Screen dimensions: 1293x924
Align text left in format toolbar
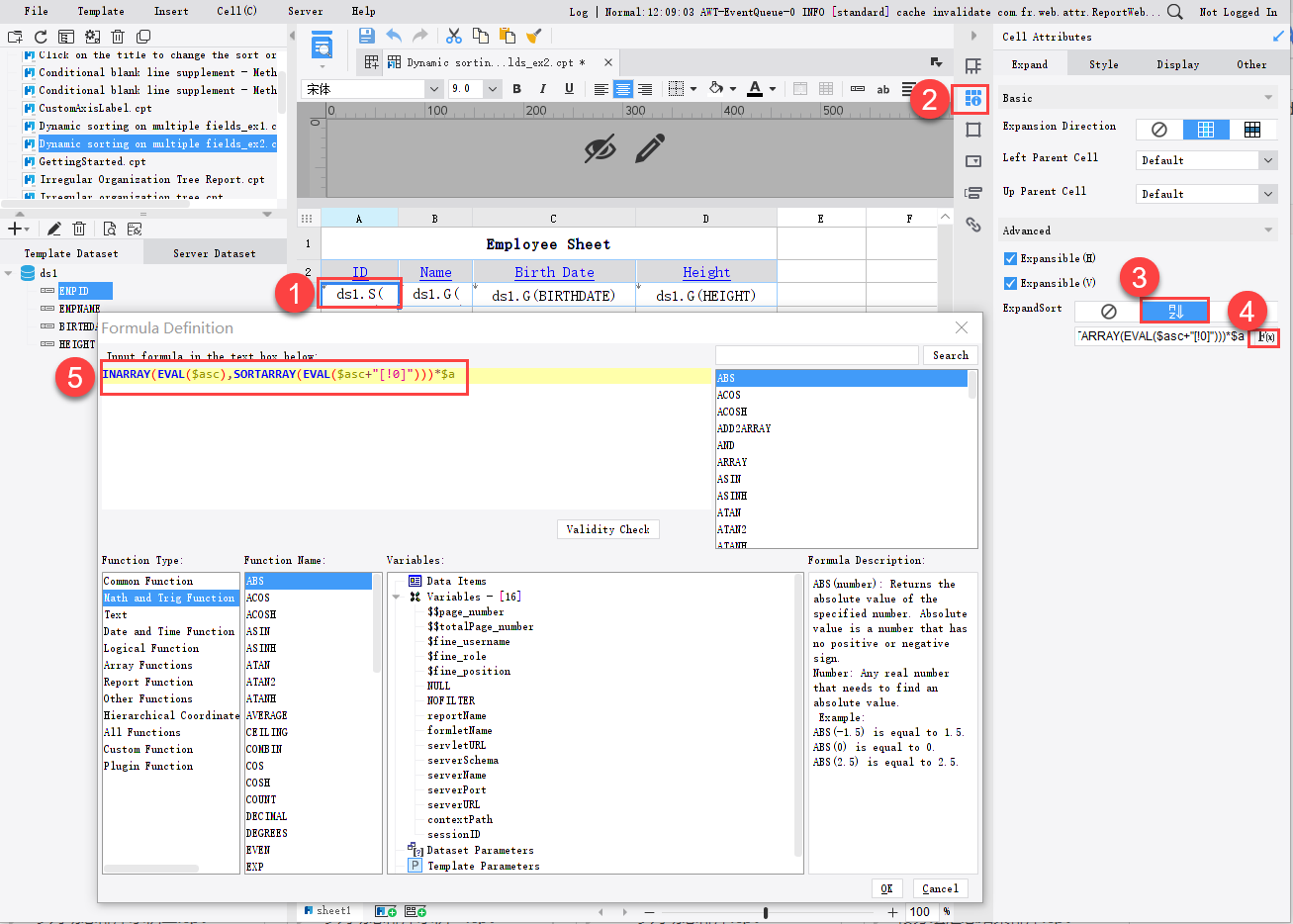coord(600,89)
